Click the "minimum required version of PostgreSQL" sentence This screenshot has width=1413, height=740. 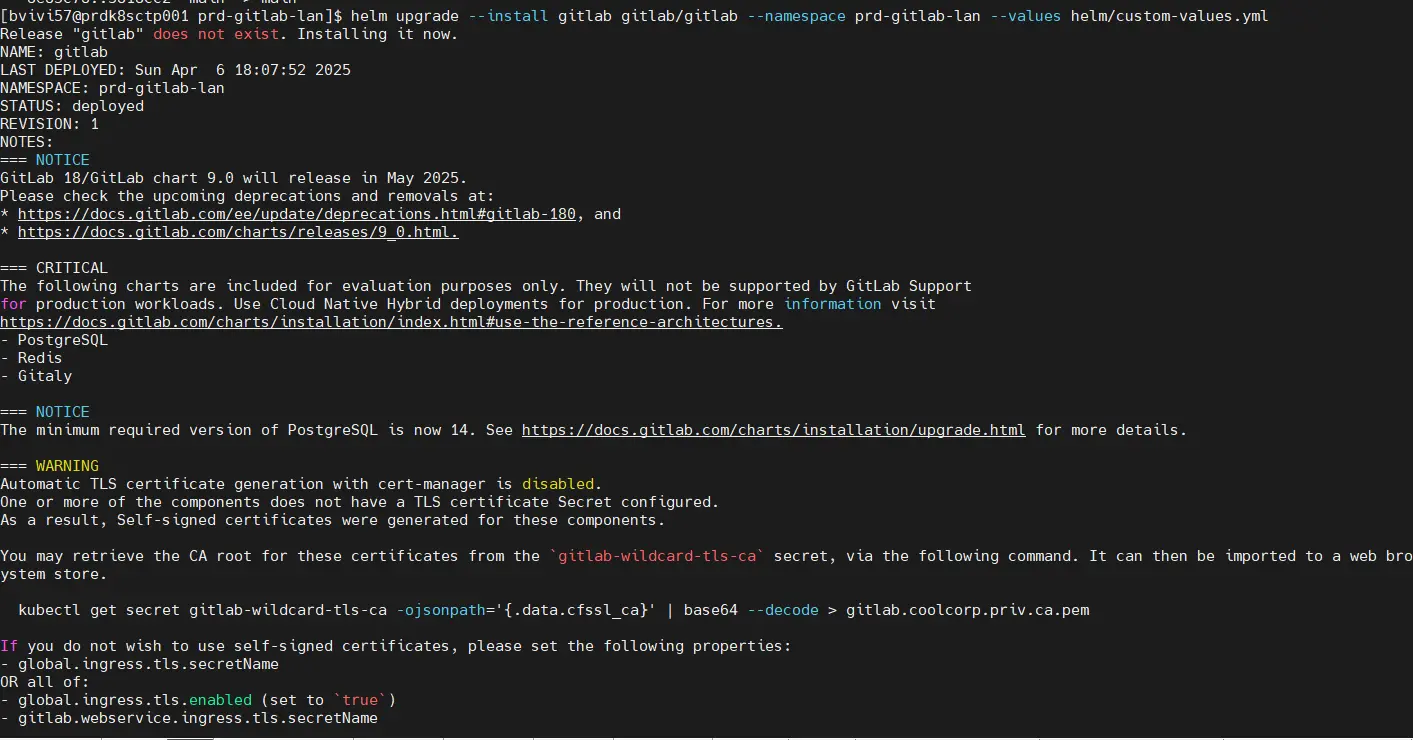pyautogui.click(x=594, y=430)
